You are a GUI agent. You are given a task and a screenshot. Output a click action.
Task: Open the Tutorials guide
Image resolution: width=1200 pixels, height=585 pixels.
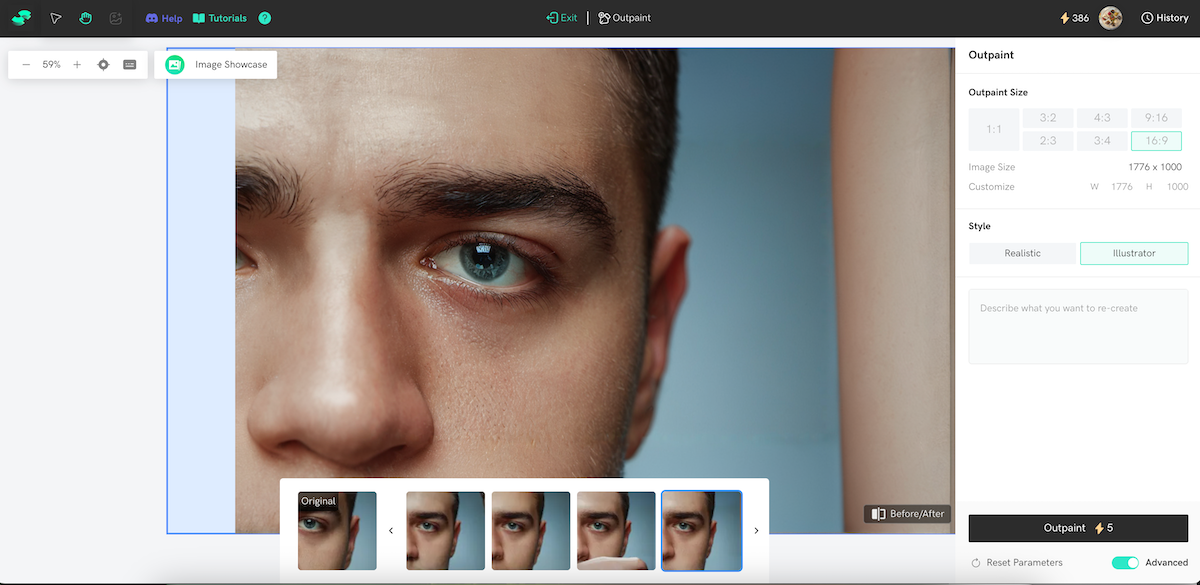point(220,17)
